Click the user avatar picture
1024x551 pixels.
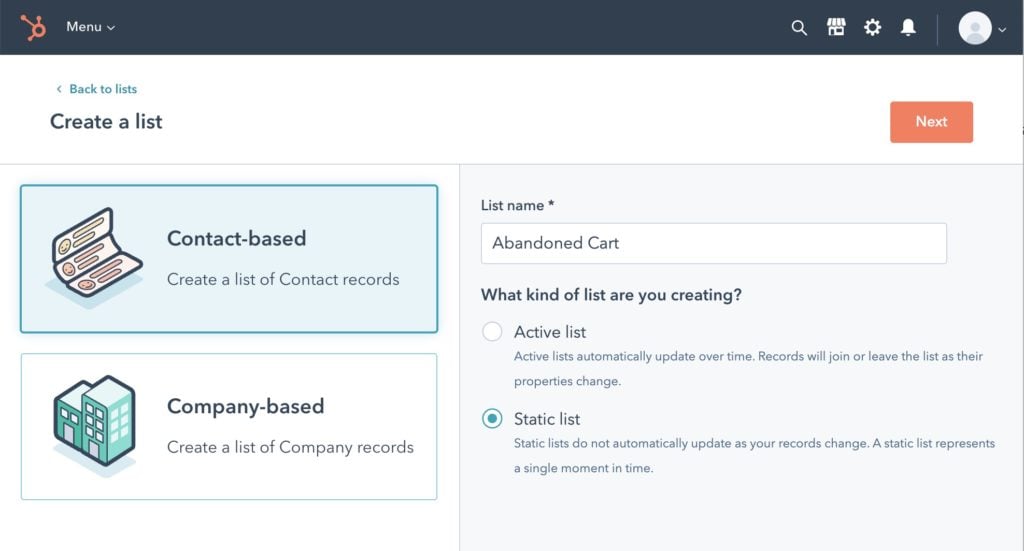coord(974,27)
